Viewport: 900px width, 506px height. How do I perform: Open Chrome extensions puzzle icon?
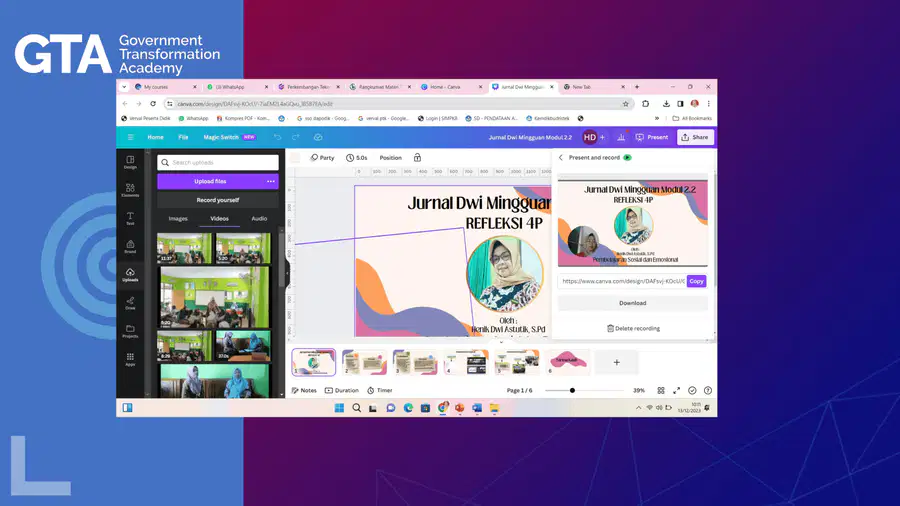click(x=645, y=104)
